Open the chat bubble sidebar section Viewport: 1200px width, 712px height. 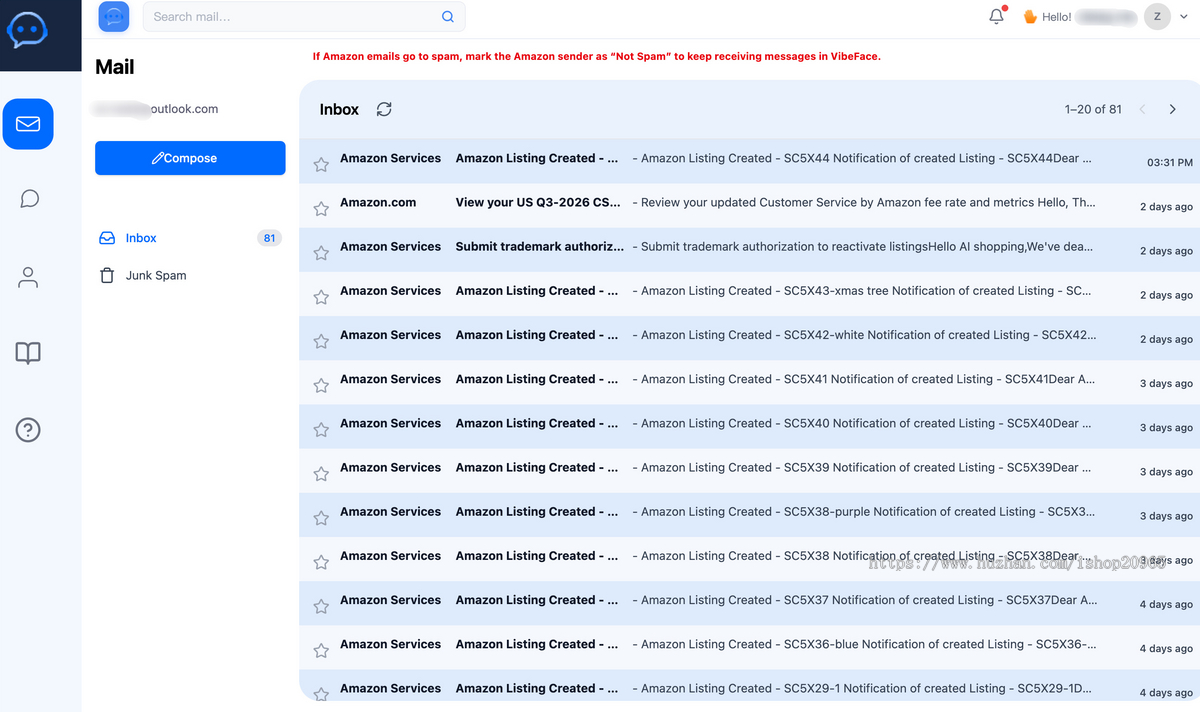29,198
